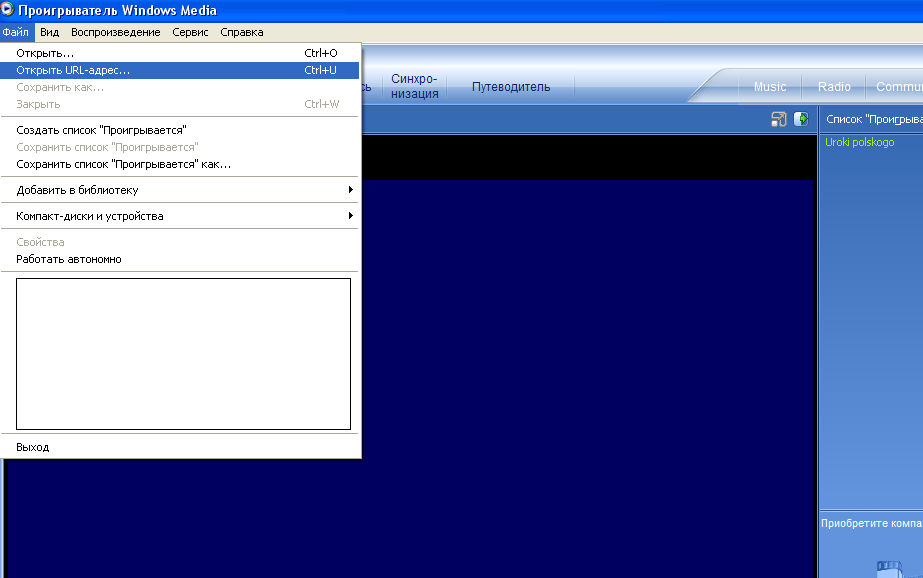Open the Radio tab

(x=834, y=87)
